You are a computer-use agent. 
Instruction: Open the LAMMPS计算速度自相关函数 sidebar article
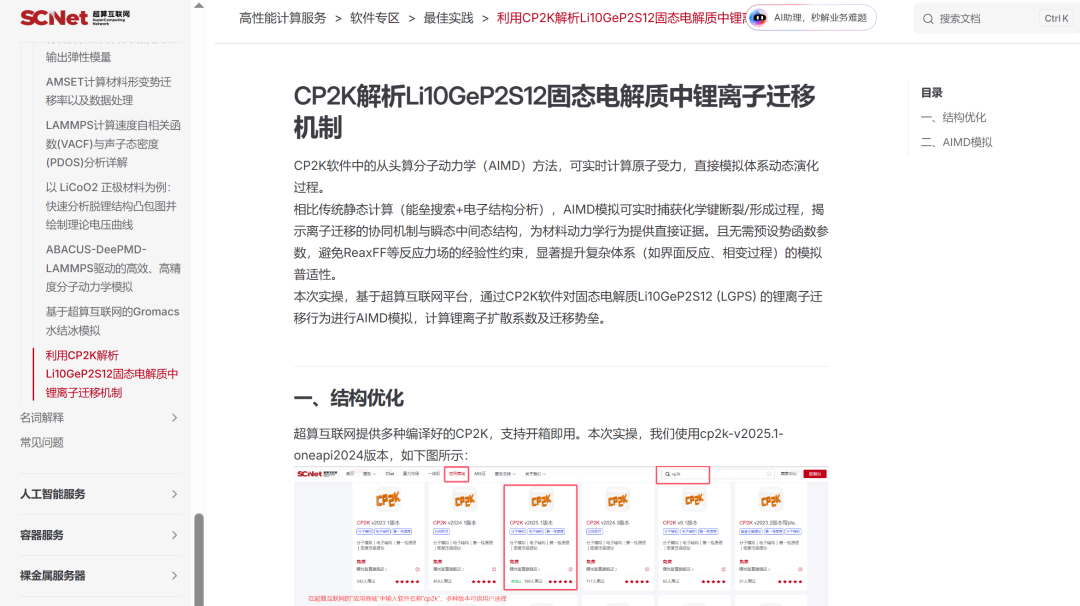click(x=112, y=144)
